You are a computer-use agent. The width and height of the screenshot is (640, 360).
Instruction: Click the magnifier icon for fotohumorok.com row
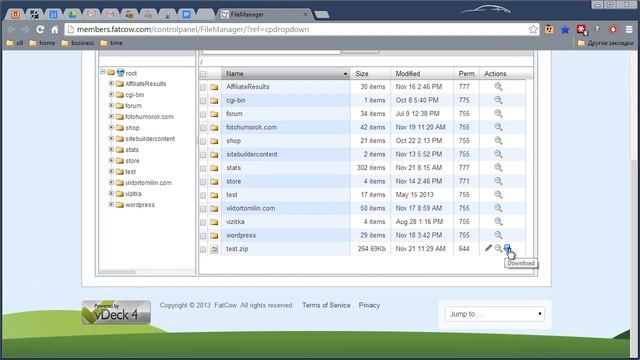[x=498, y=127]
